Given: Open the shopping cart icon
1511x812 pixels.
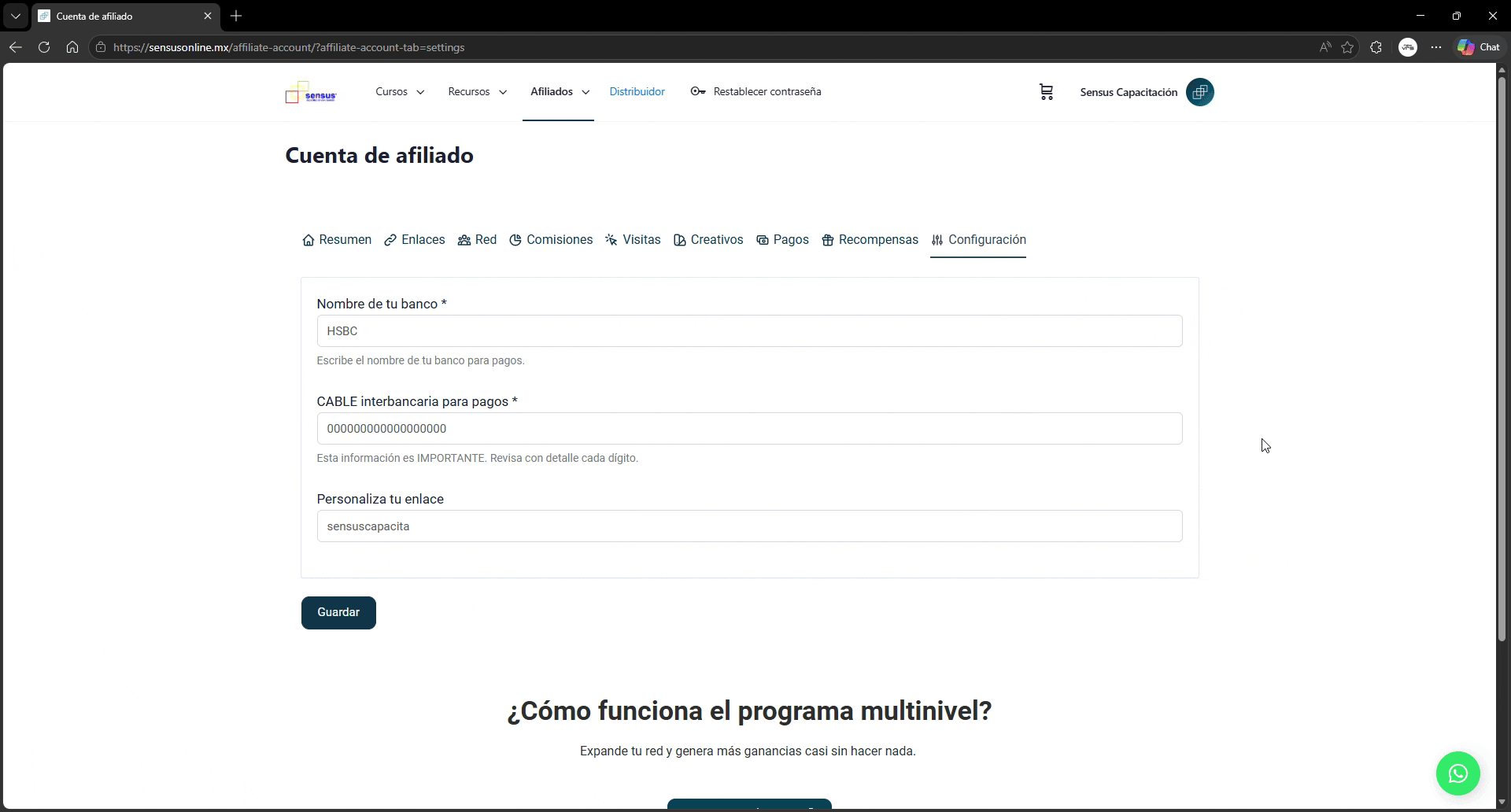Looking at the screenshot, I should pos(1046,92).
